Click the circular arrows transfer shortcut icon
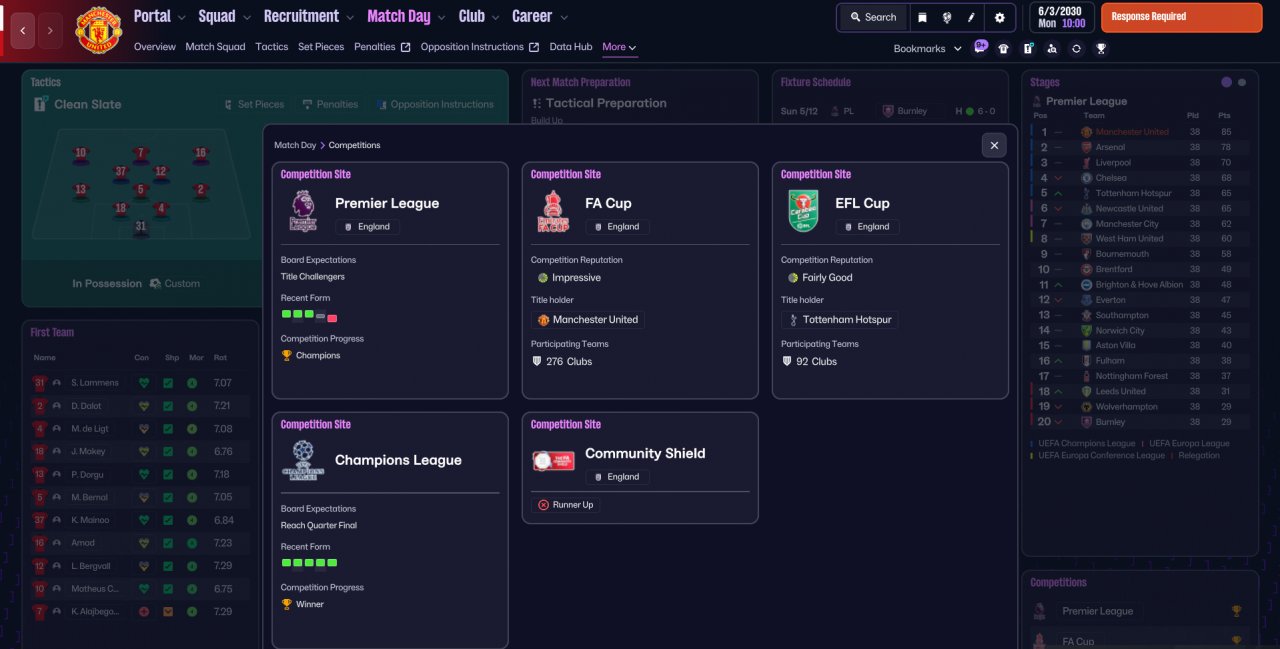The image size is (1280, 649). (1076, 48)
